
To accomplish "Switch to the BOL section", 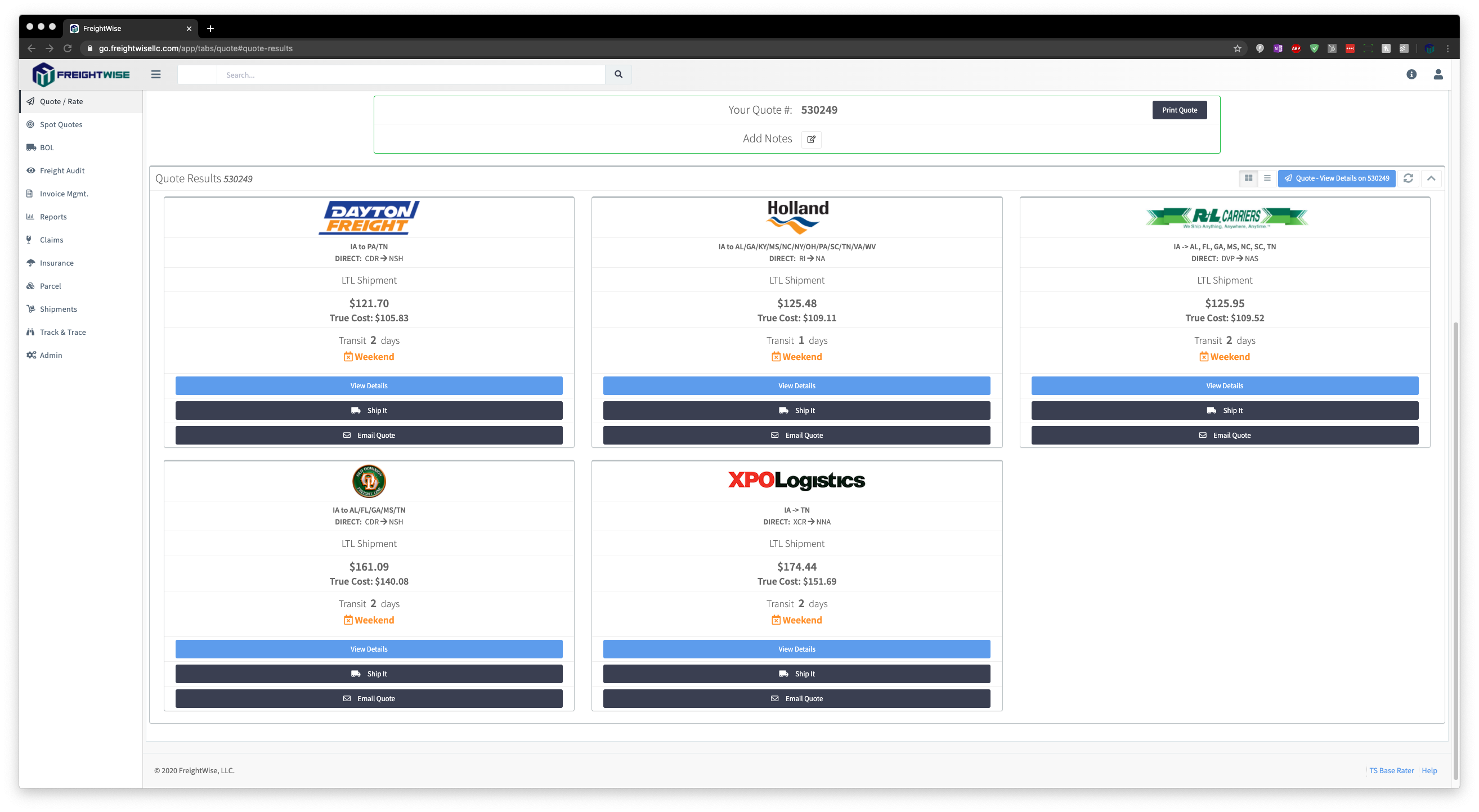I will pos(47,147).
